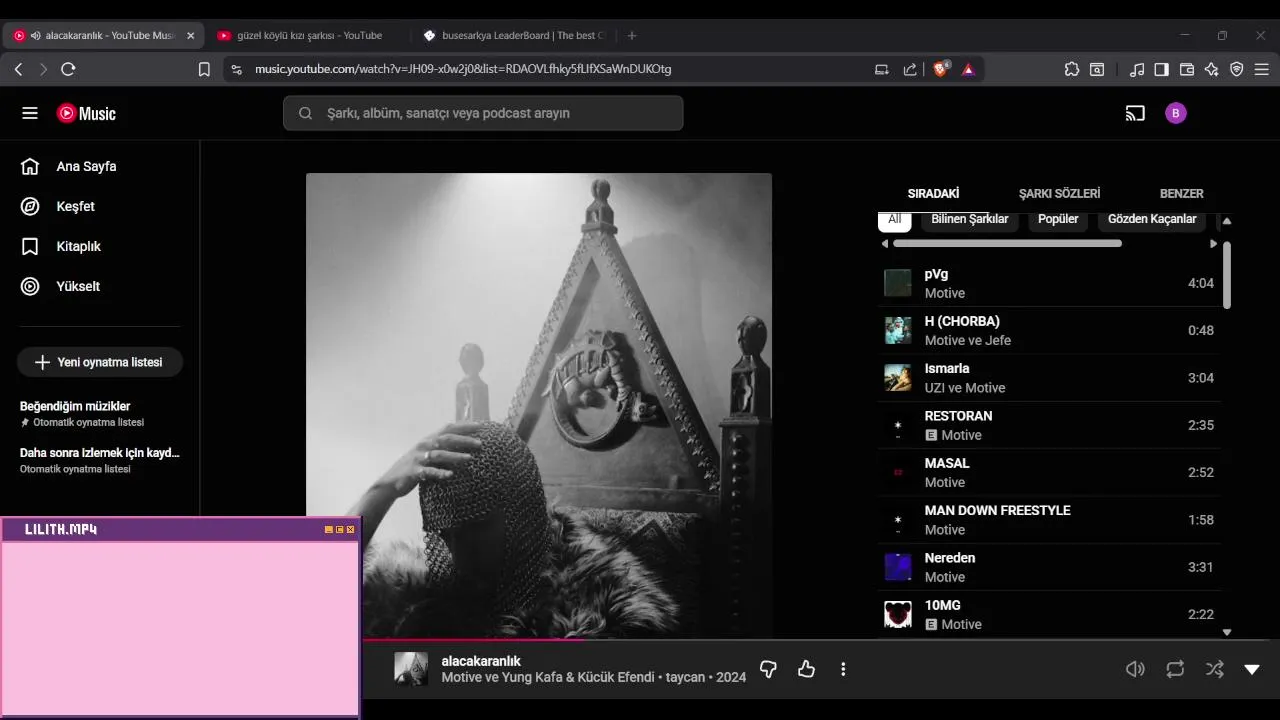
Task: Select the Gözden Kaçanlar filter chip
Action: 1152,220
